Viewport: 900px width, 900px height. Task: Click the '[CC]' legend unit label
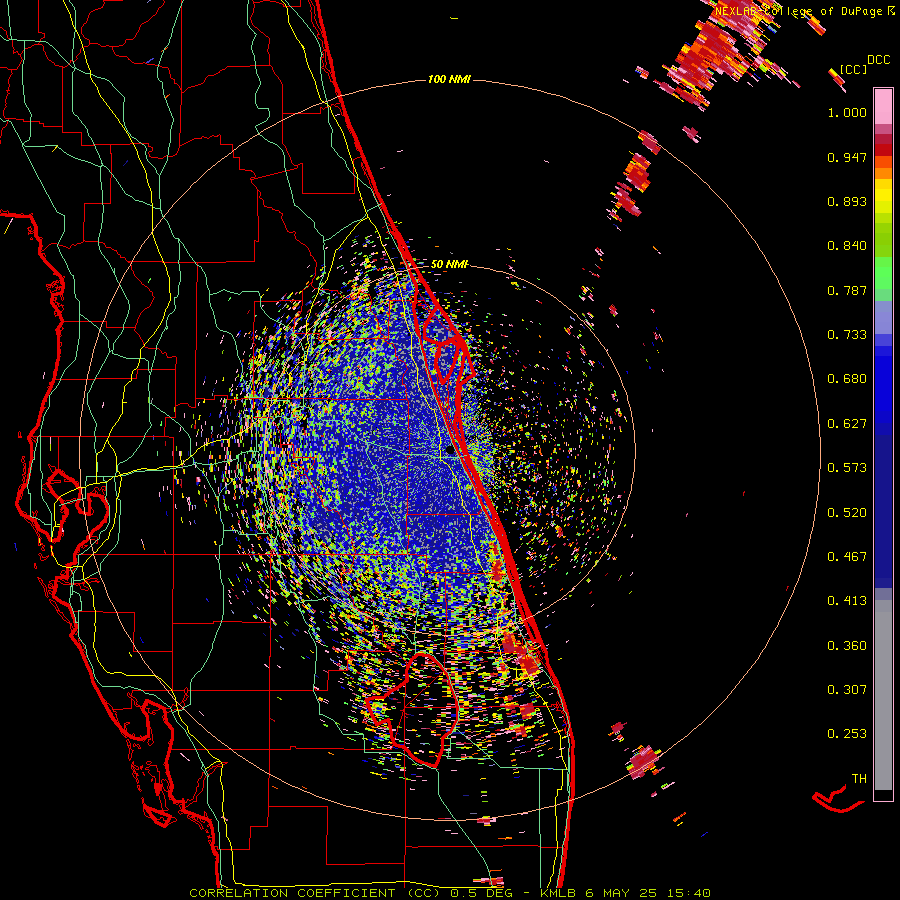854,70
